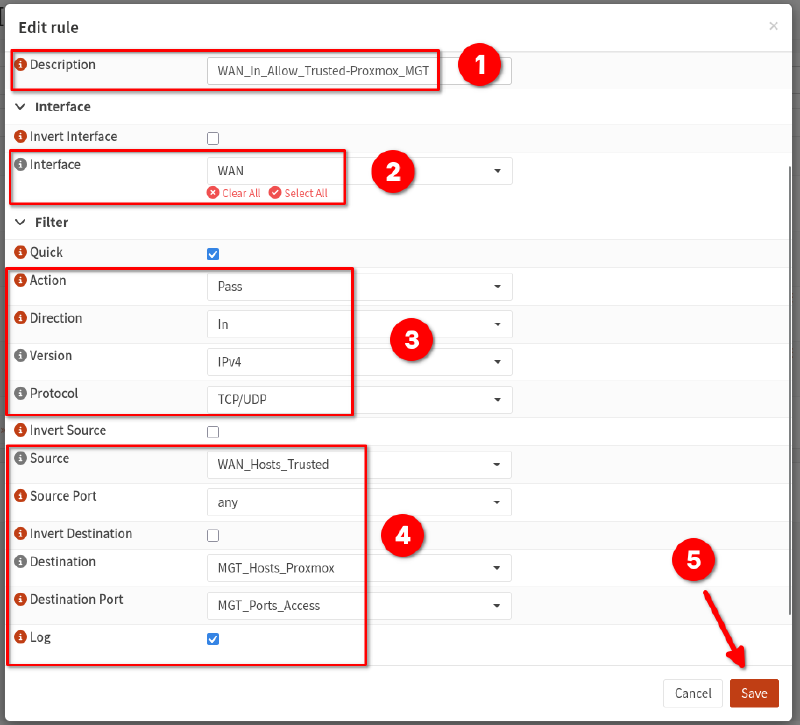Open the Version dropdown set to IPv4
800x725 pixels.
pyautogui.click(x=360, y=362)
